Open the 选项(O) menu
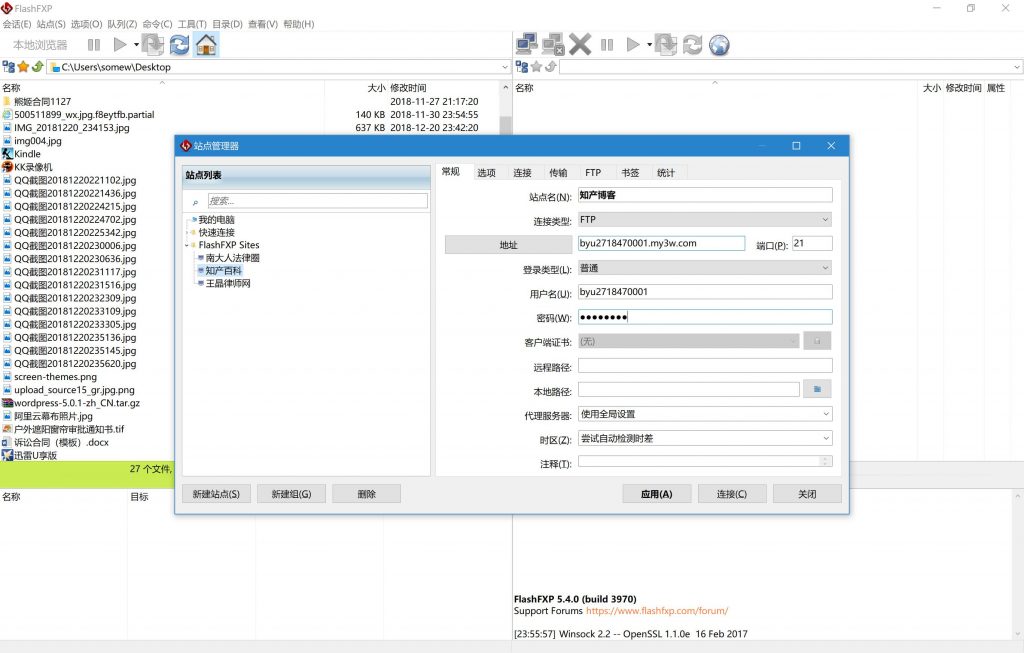 point(86,24)
